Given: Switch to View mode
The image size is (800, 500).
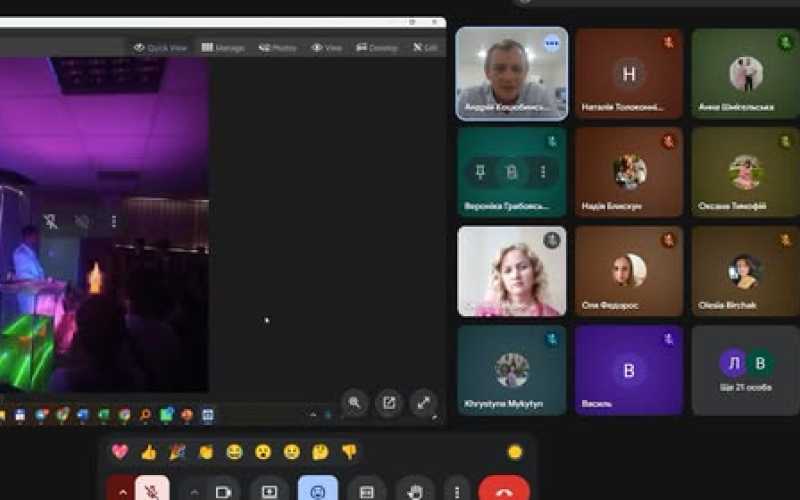Looking at the screenshot, I should coord(327,47).
